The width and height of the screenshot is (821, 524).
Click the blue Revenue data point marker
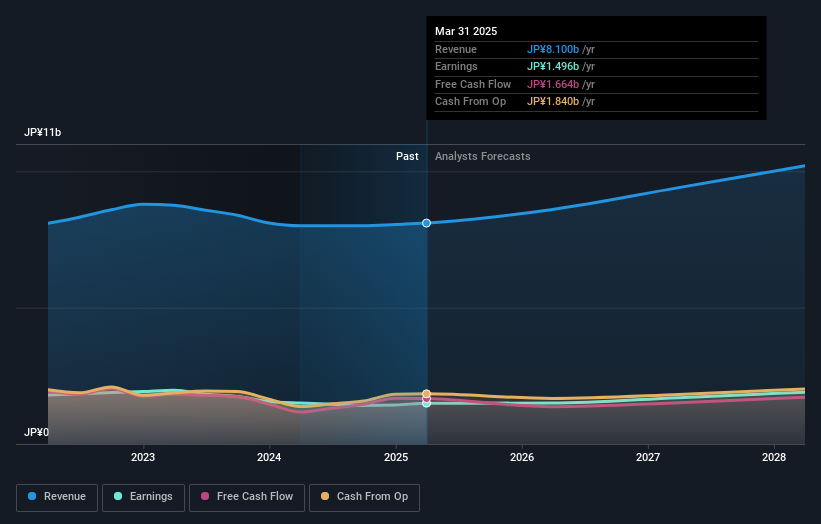(426, 223)
